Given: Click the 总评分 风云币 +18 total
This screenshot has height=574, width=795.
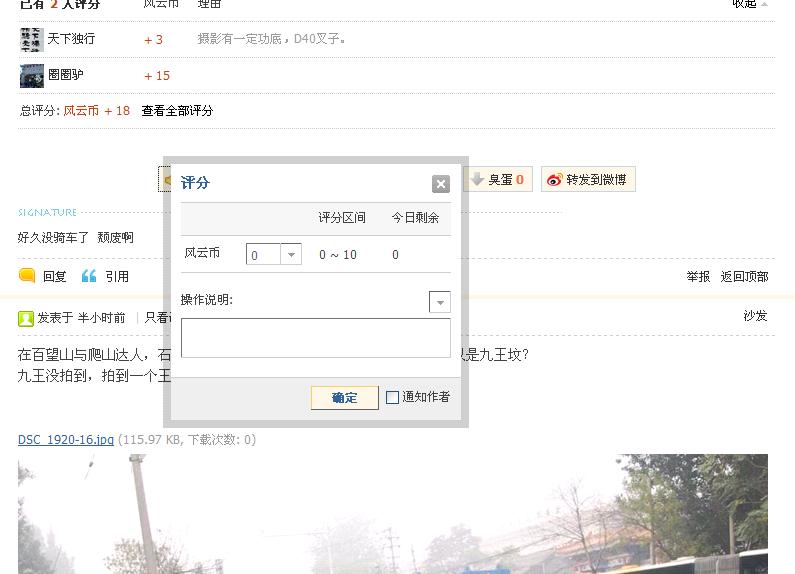Looking at the screenshot, I should (75, 111).
